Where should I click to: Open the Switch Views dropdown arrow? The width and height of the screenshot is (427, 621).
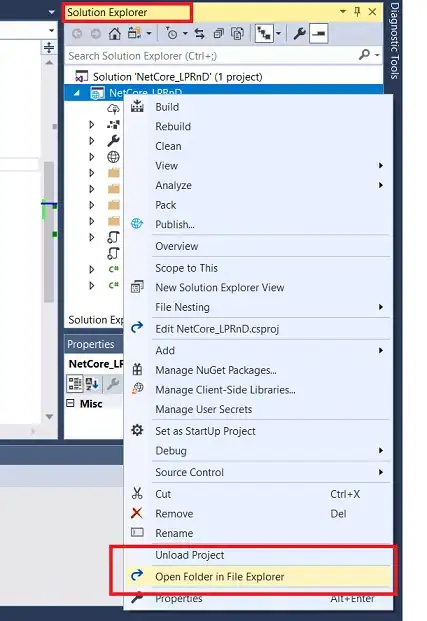click(149, 34)
